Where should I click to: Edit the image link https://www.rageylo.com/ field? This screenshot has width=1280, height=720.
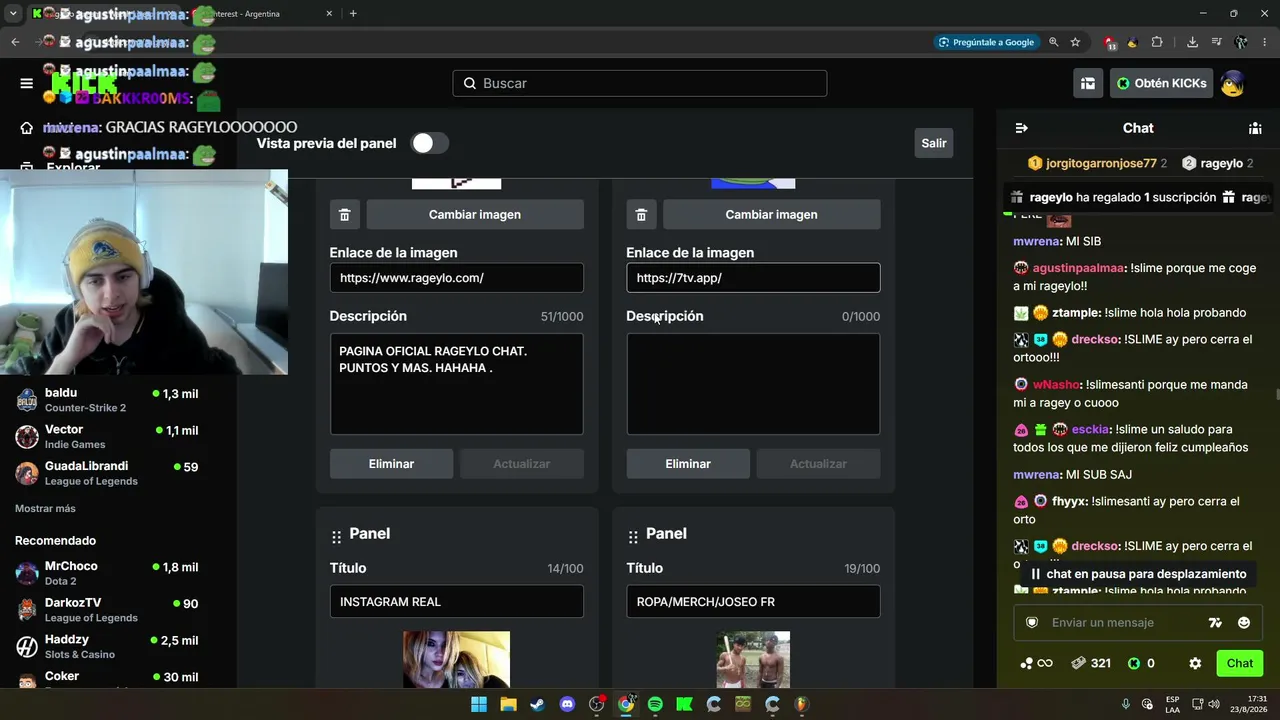[x=457, y=278]
